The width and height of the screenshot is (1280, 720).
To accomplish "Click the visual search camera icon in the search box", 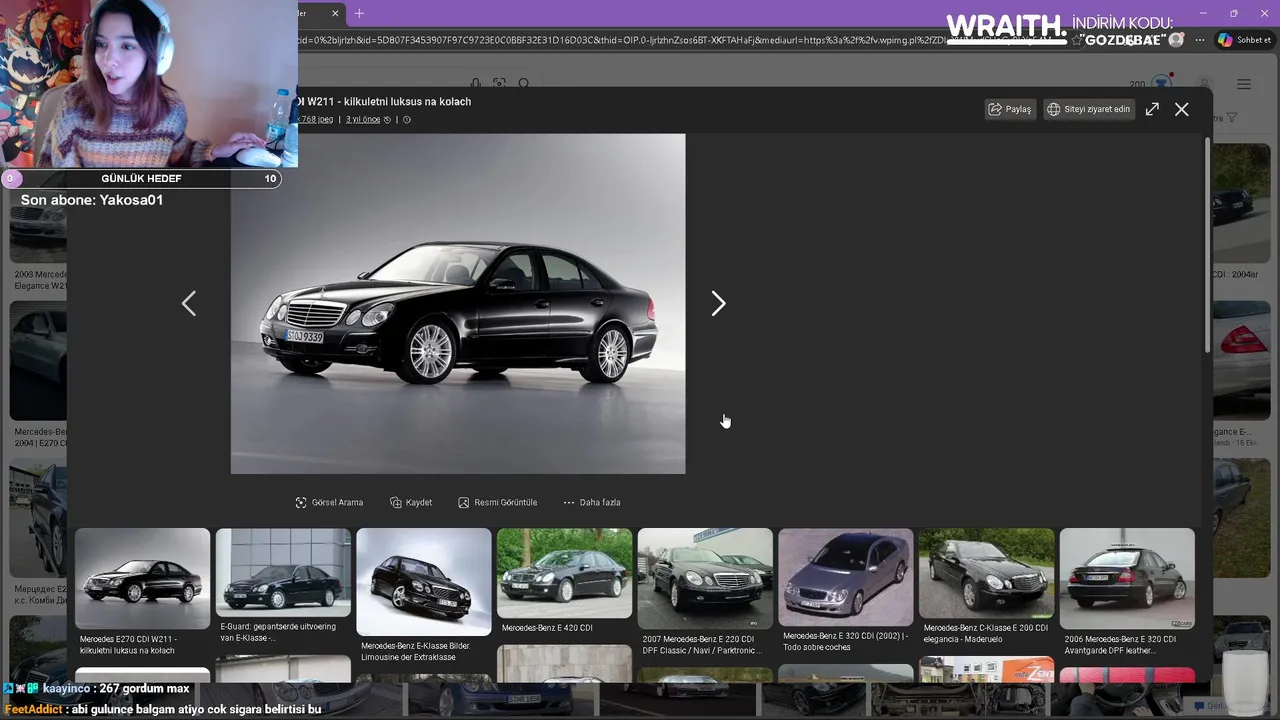I will (x=499, y=83).
